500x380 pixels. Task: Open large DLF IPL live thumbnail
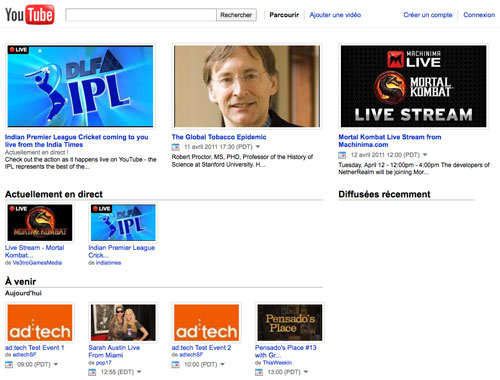[80, 86]
